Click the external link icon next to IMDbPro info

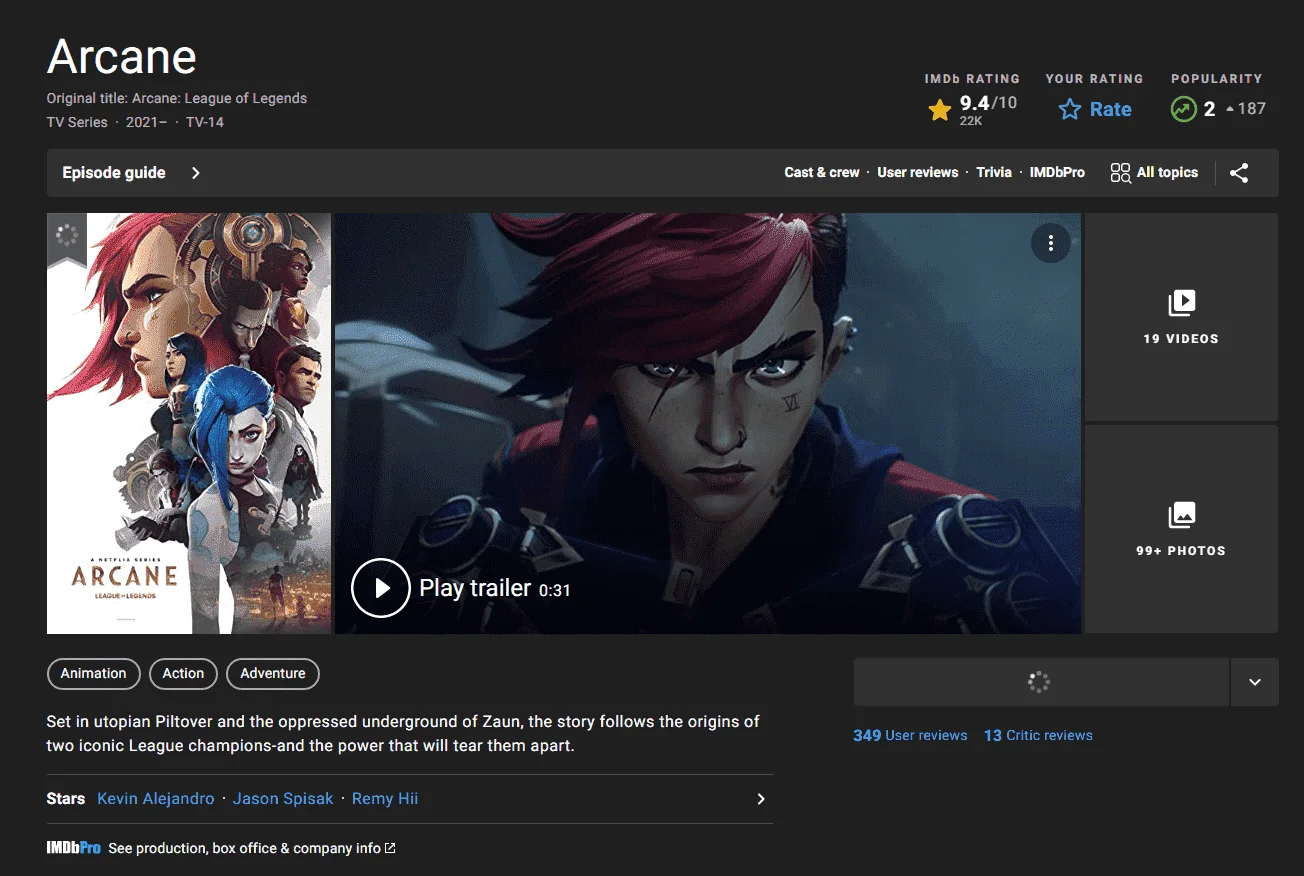[x=390, y=848]
